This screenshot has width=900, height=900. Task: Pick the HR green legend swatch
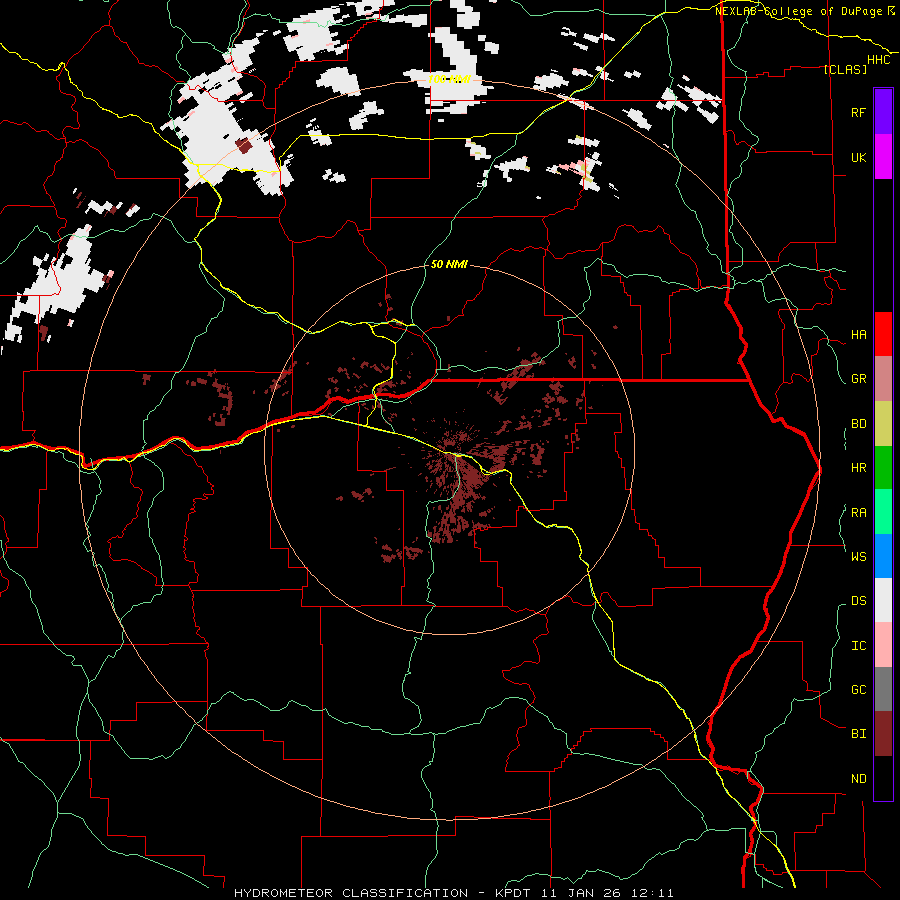coord(883,467)
